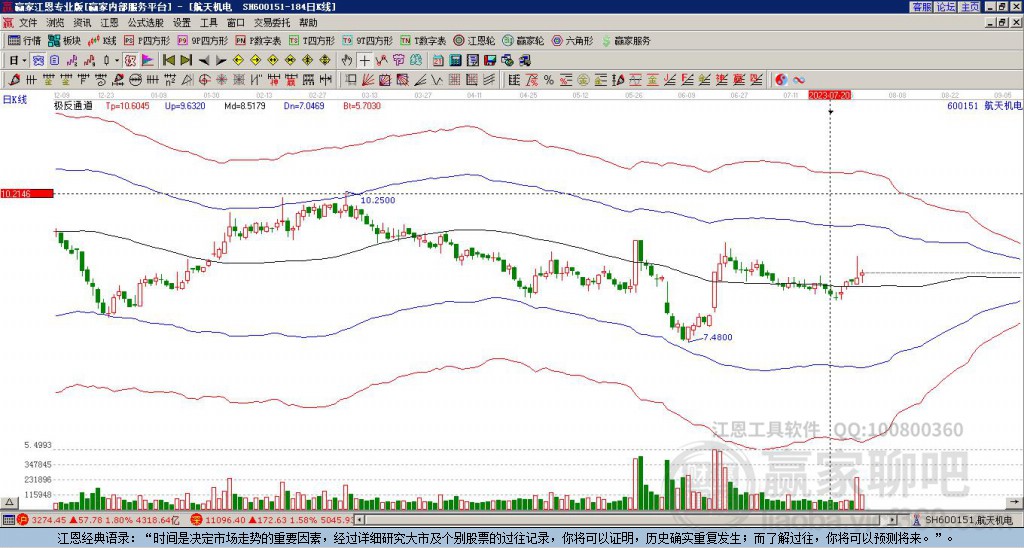Click the 板块 toolbar button

coord(65,40)
